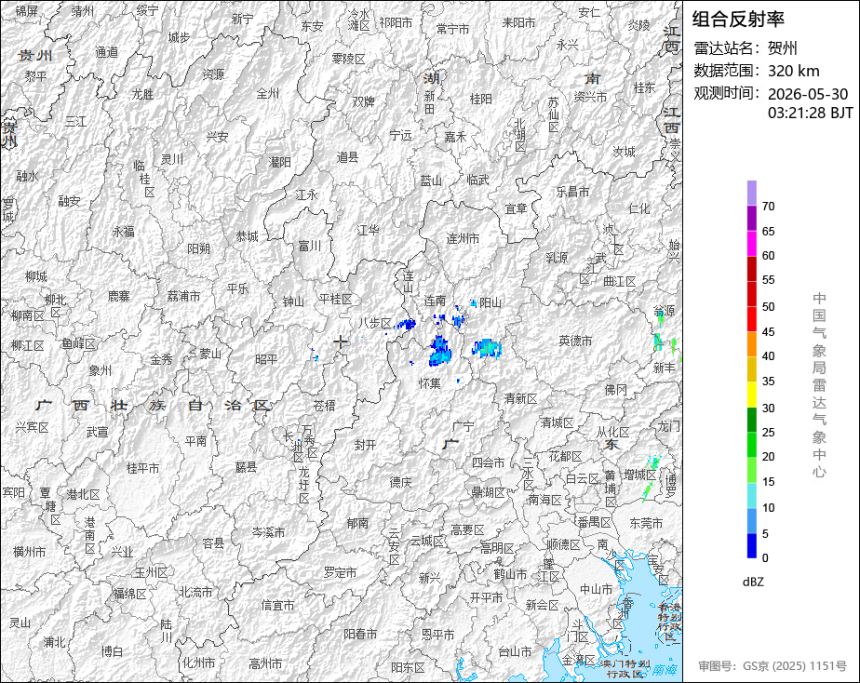Viewport: 860px width, 683px height.
Task: Click the 阳春市 label
Action: point(360,634)
